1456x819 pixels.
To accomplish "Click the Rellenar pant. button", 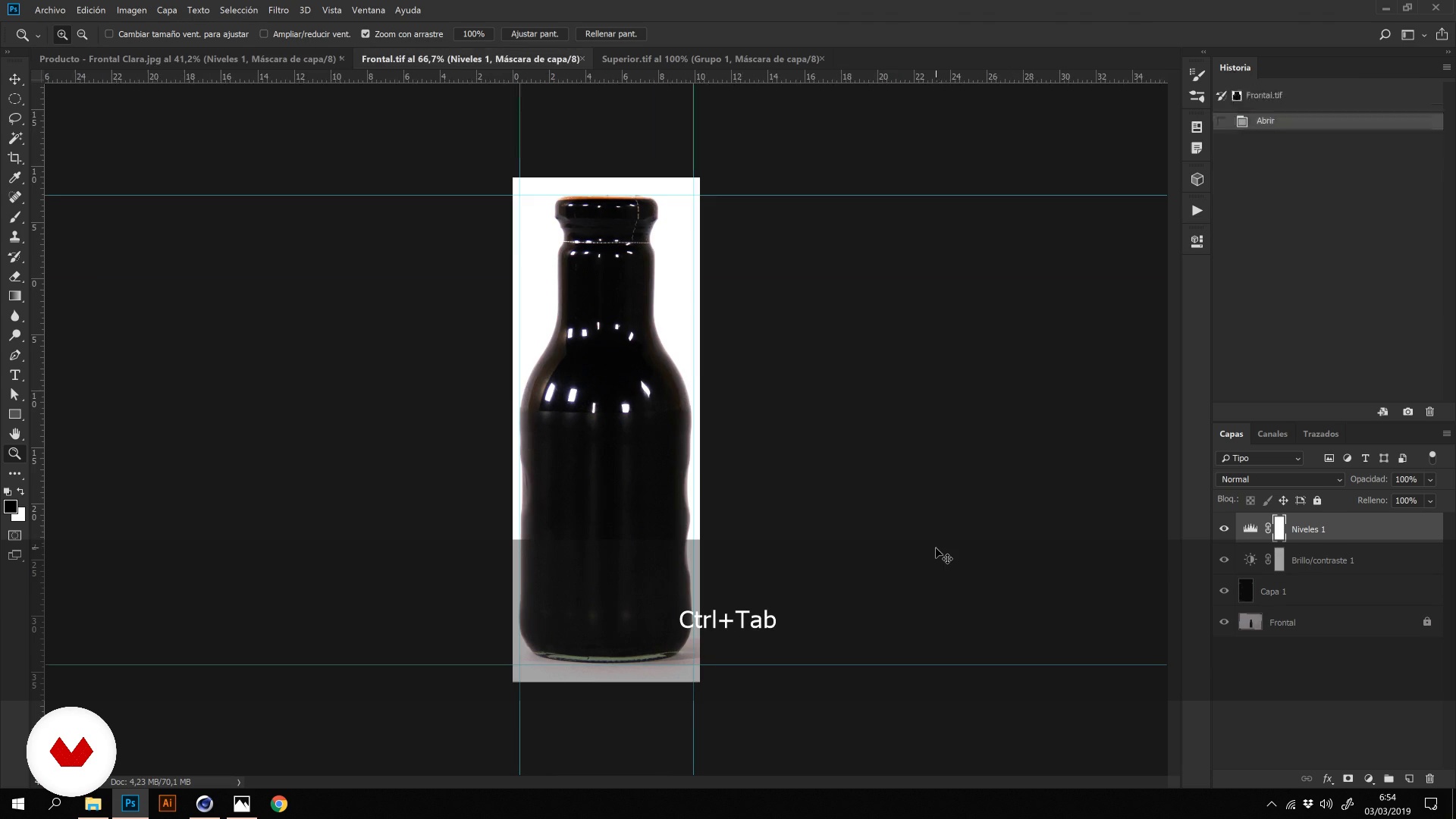I will (610, 34).
